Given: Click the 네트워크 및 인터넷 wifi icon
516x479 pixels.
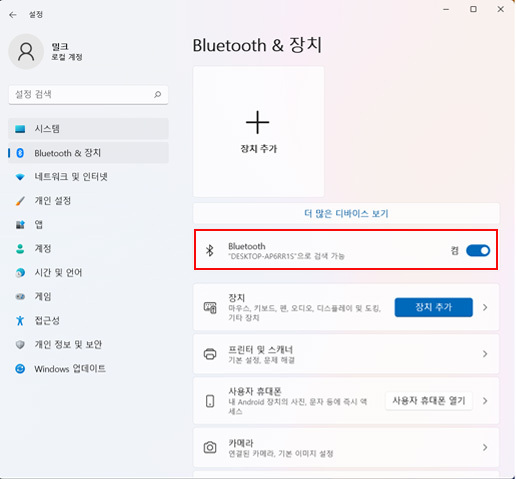Looking at the screenshot, I should [20, 177].
